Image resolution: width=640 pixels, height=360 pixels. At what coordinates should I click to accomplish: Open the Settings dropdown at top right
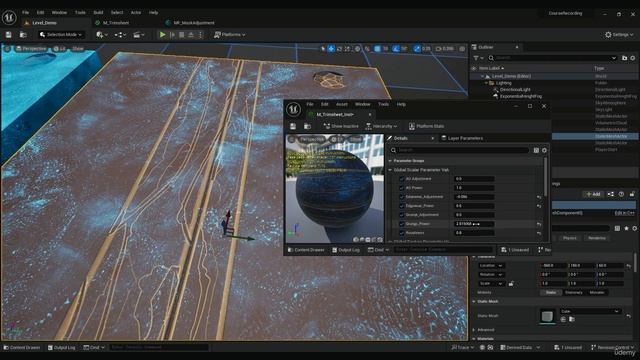click(x=619, y=35)
